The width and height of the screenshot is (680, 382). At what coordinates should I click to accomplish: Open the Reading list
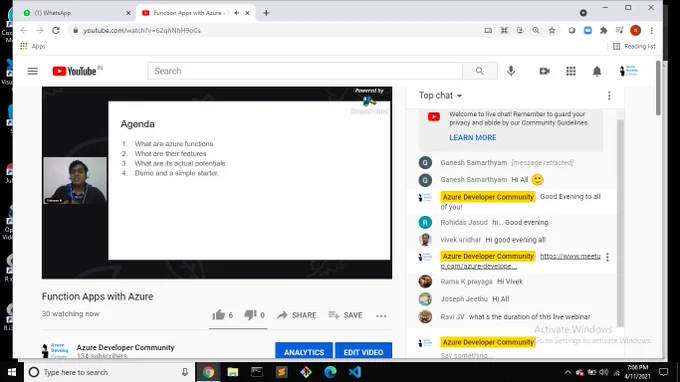[634, 46]
